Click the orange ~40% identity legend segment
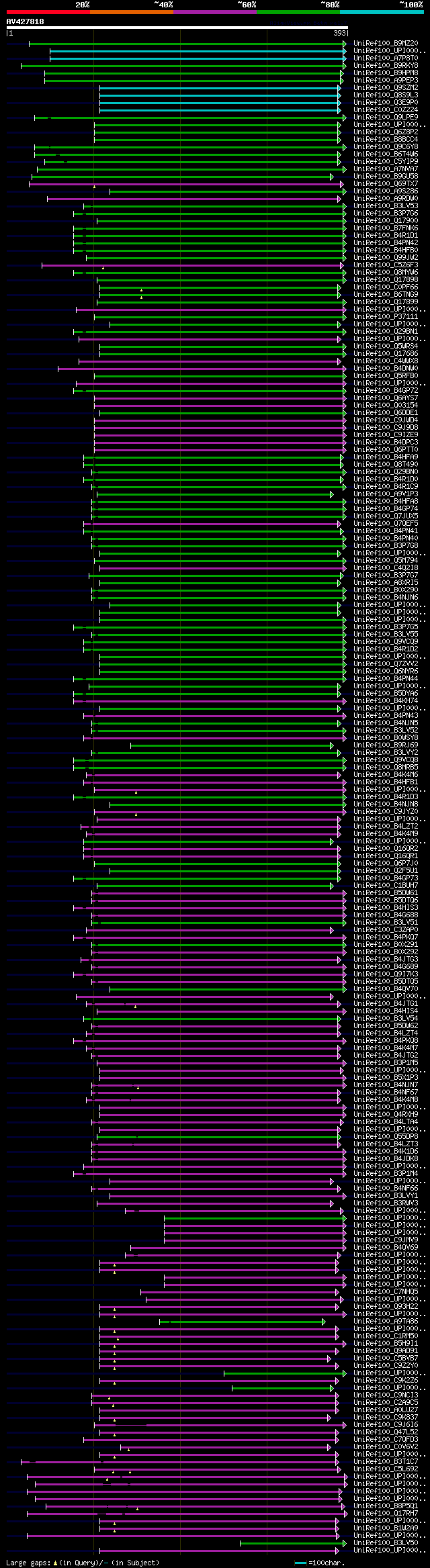Viewport: 430px width, 1568px height. click(132, 12)
